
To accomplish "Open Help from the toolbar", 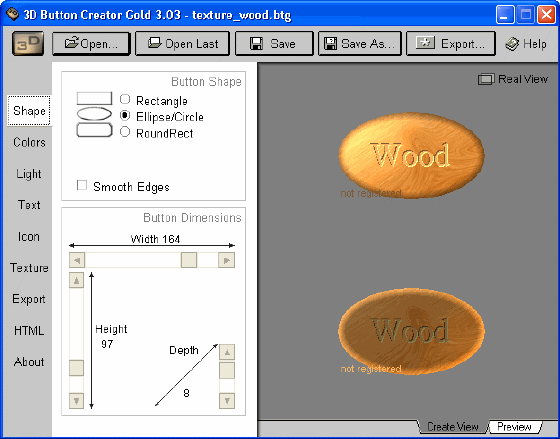I will [x=526, y=44].
